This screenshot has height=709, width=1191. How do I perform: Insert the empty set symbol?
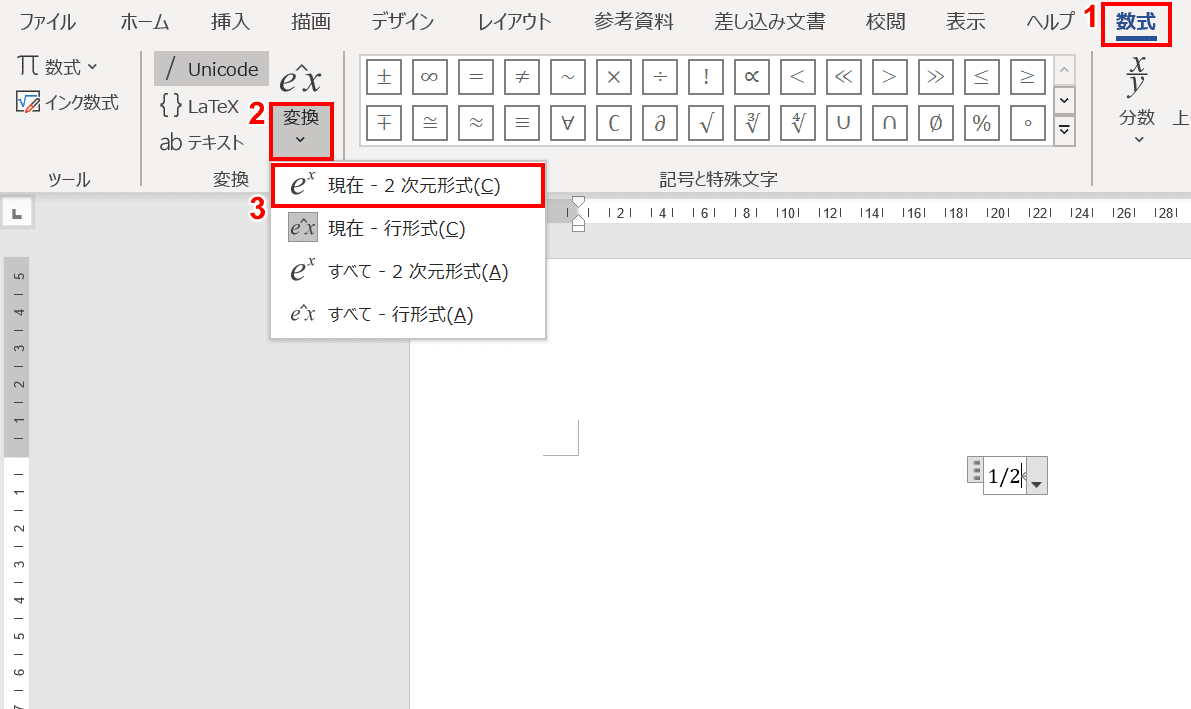coord(936,123)
